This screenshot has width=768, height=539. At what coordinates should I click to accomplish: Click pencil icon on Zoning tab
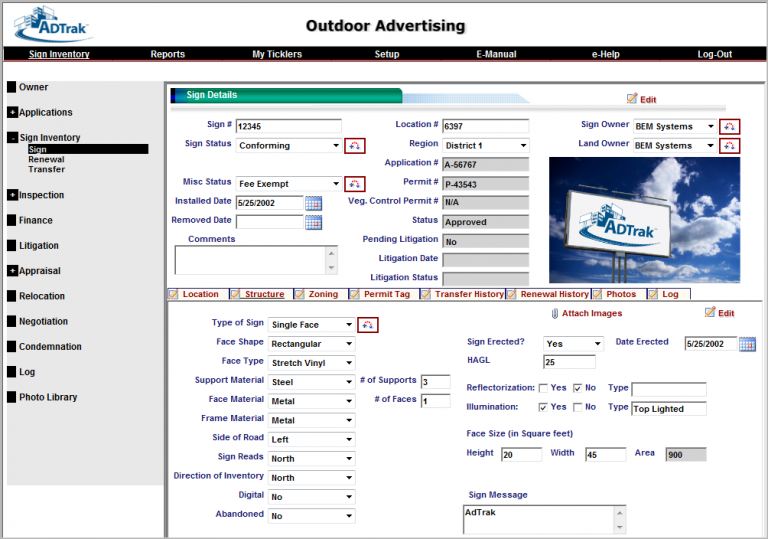pos(299,294)
